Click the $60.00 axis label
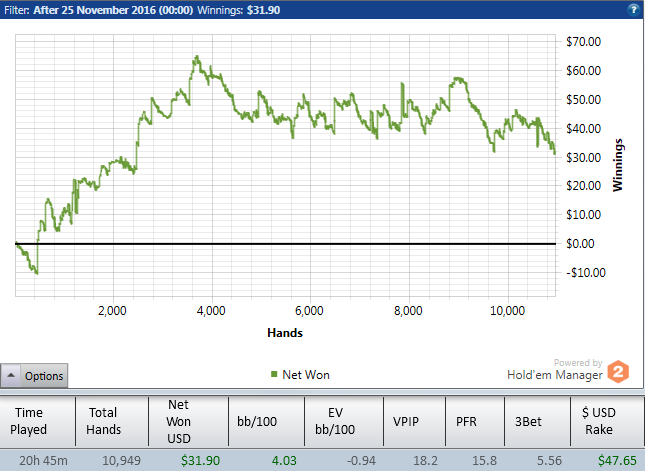Viewport: 645px width, 471px height. coord(583,70)
